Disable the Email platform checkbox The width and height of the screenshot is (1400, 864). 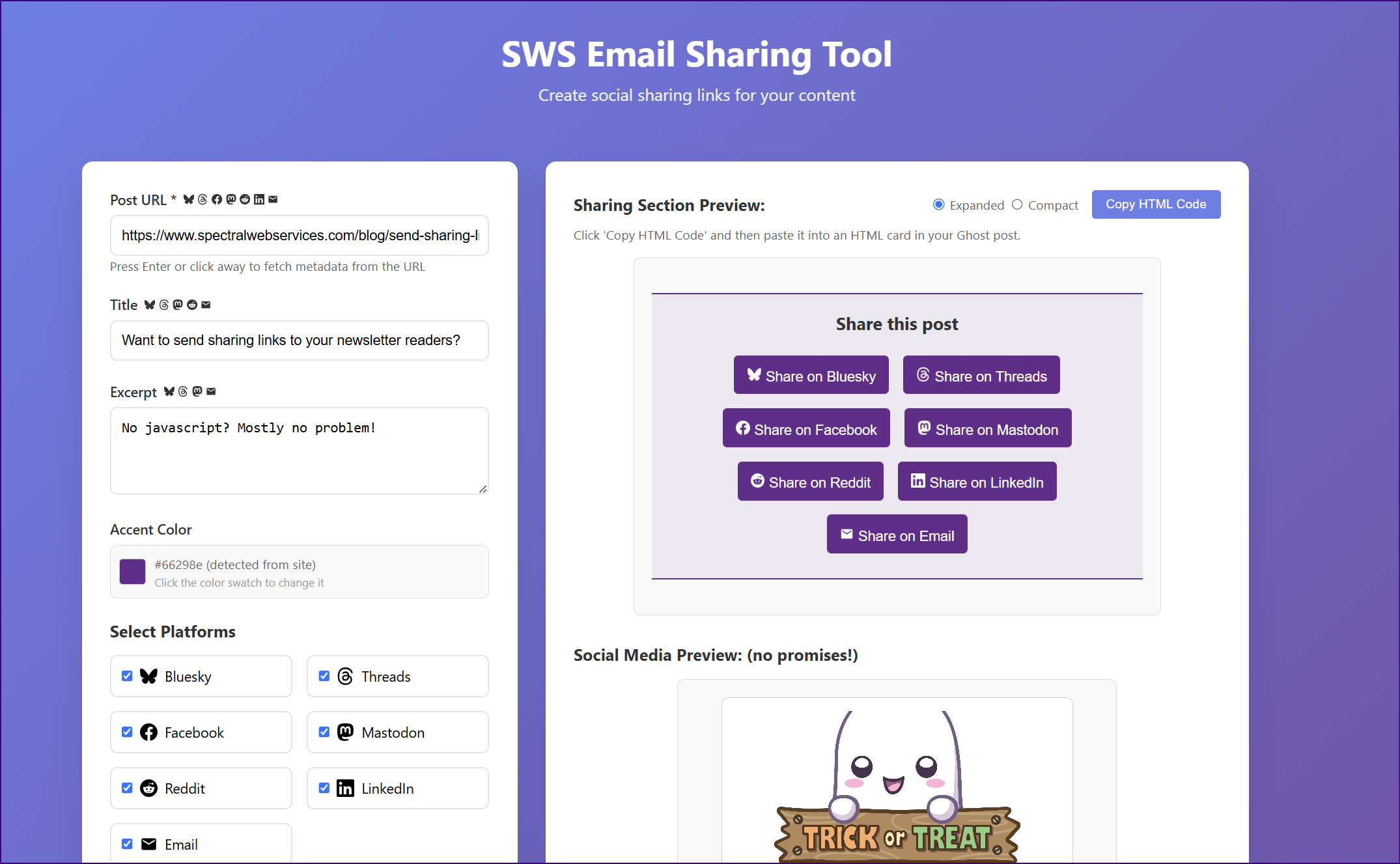127,844
